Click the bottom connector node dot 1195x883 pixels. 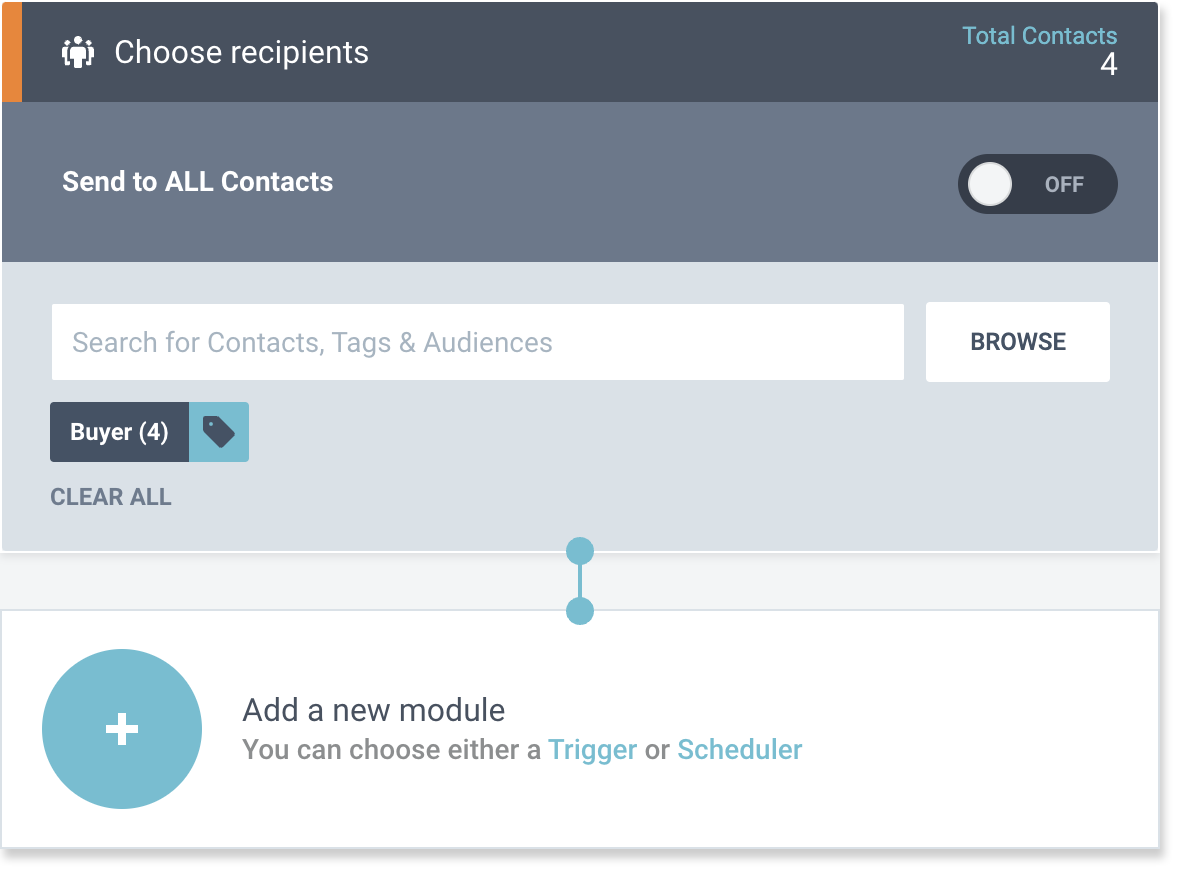580,611
